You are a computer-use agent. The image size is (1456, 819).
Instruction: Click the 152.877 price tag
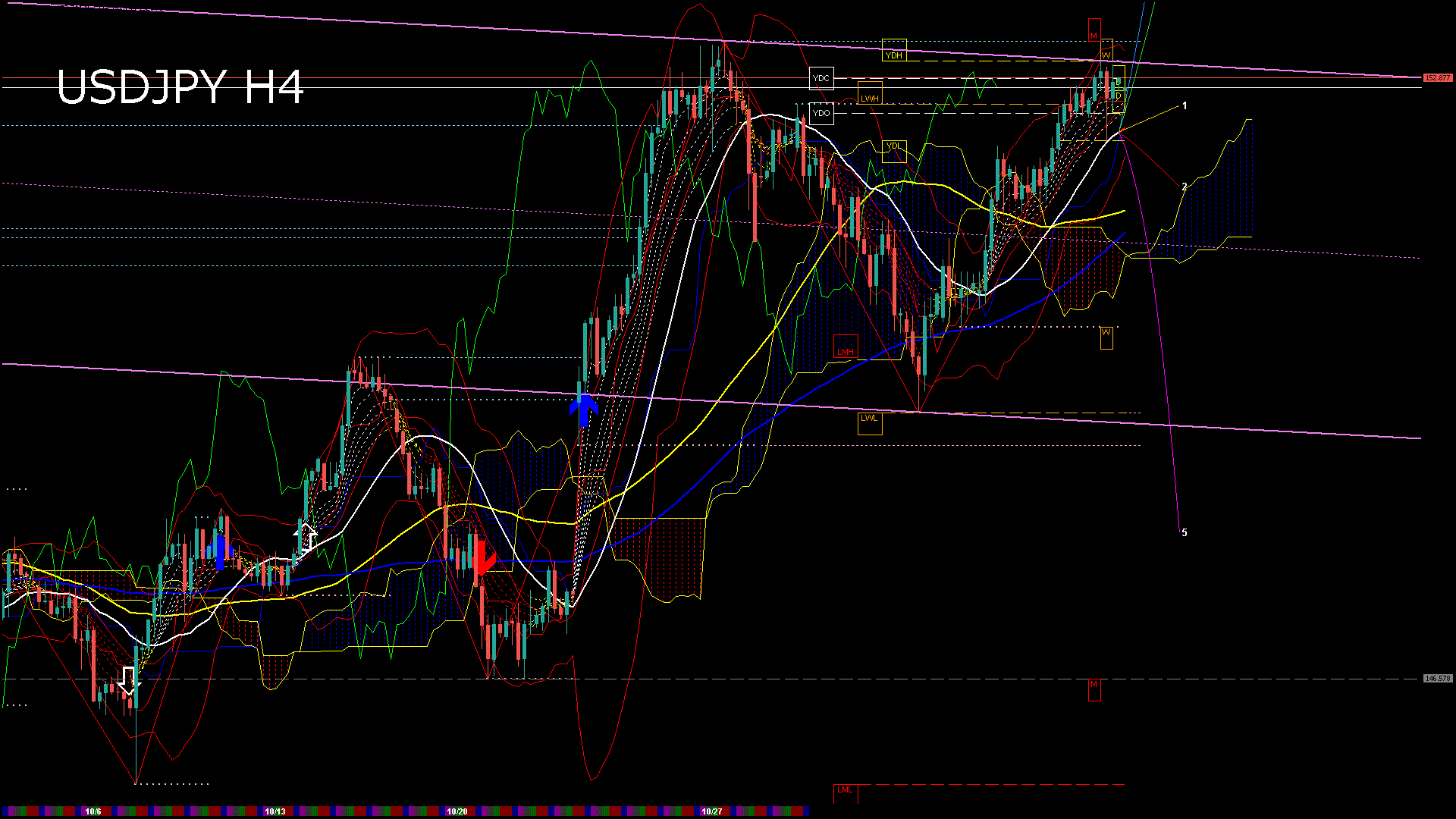[x=1437, y=78]
